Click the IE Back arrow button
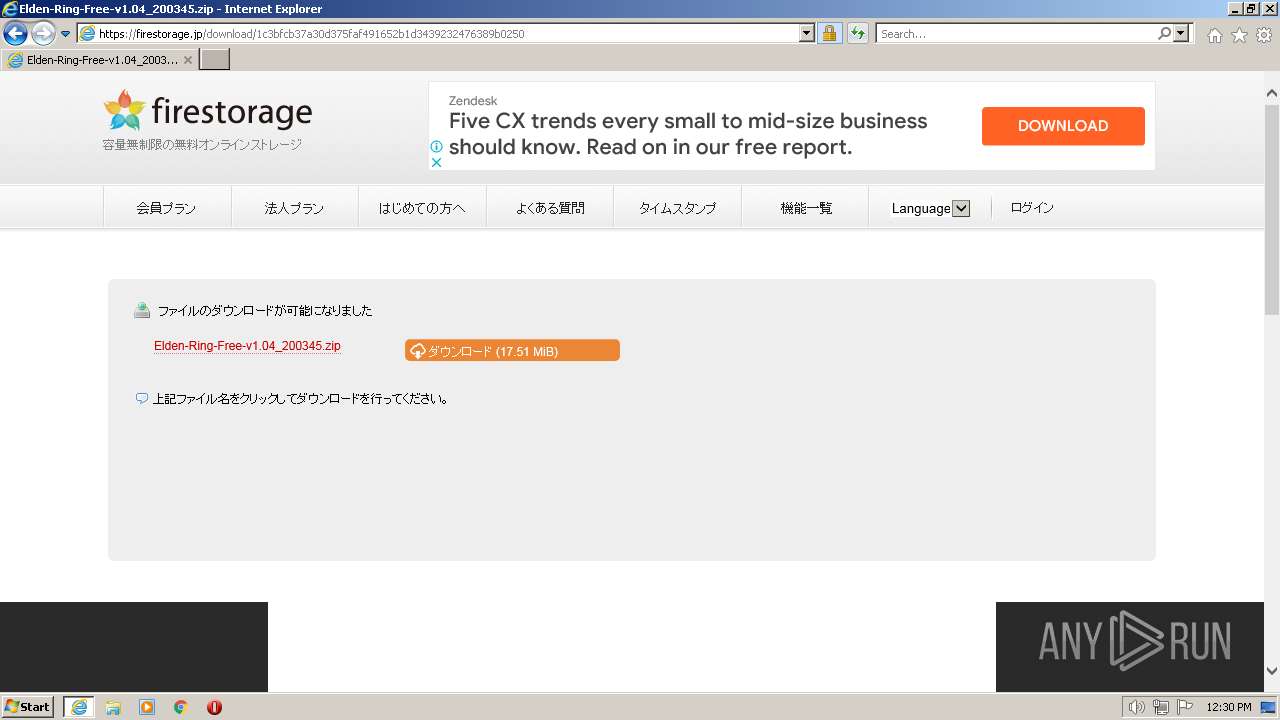 coord(15,33)
